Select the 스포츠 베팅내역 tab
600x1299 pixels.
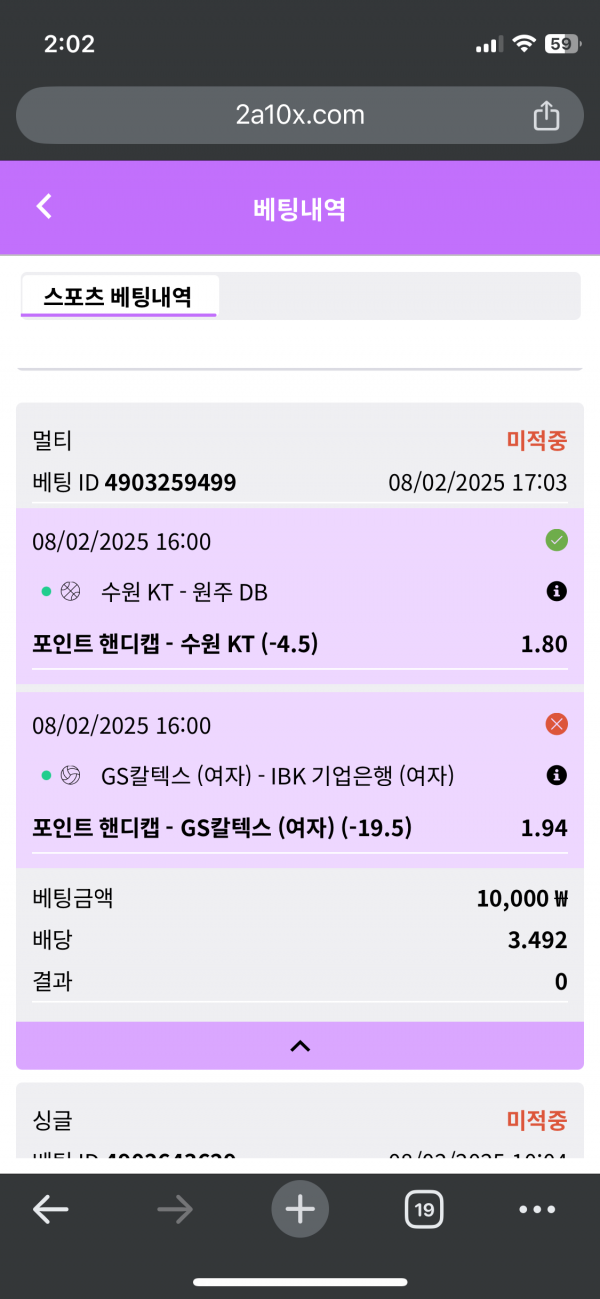pyautogui.click(x=118, y=296)
